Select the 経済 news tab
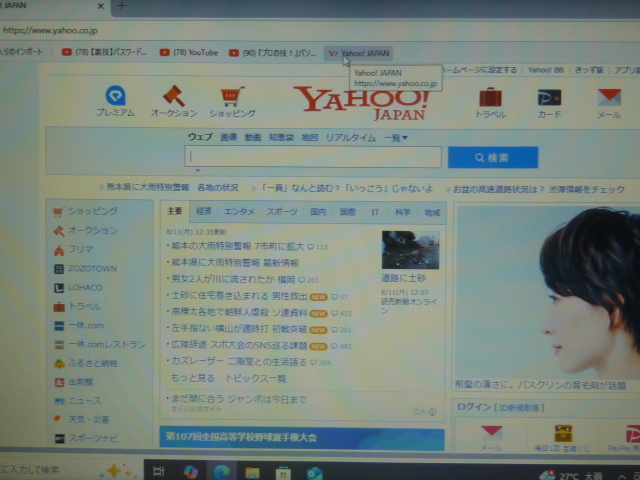This screenshot has width=640, height=480. point(204,212)
